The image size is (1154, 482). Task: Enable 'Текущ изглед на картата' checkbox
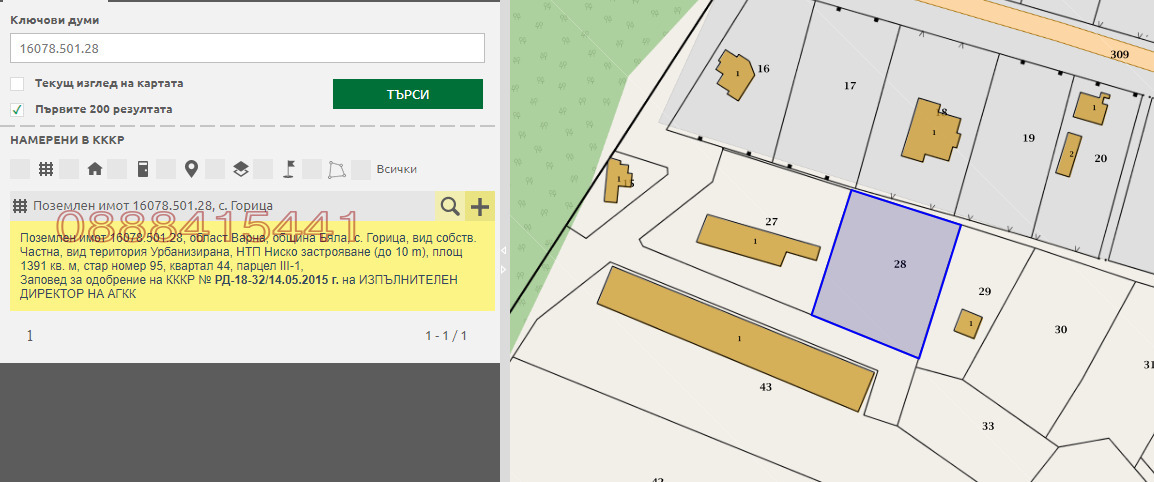pyautogui.click(x=17, y=84)
